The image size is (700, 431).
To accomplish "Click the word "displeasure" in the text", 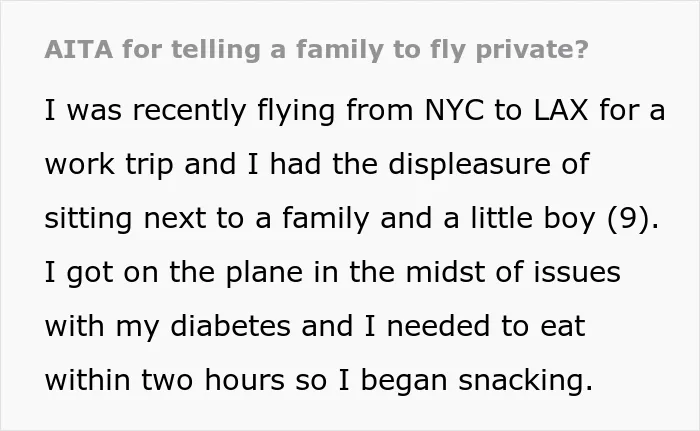I will (x=470, y=164).
